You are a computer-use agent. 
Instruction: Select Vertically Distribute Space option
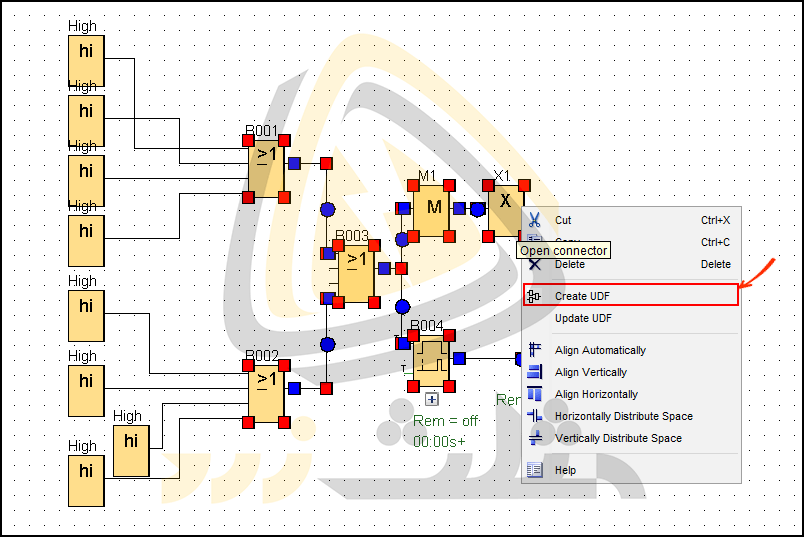pos(618,438)
